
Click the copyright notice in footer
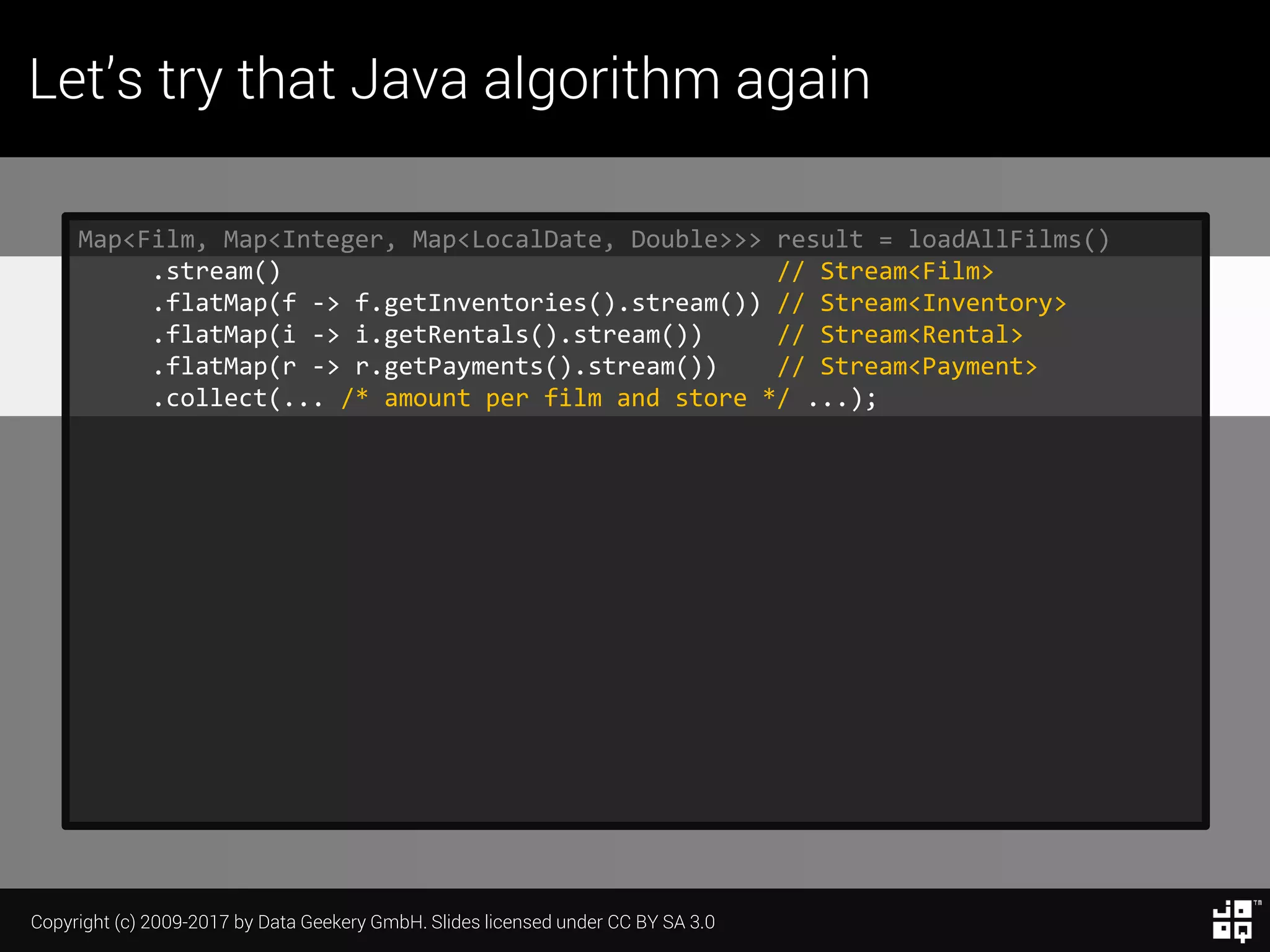click(x=373, y=922)
